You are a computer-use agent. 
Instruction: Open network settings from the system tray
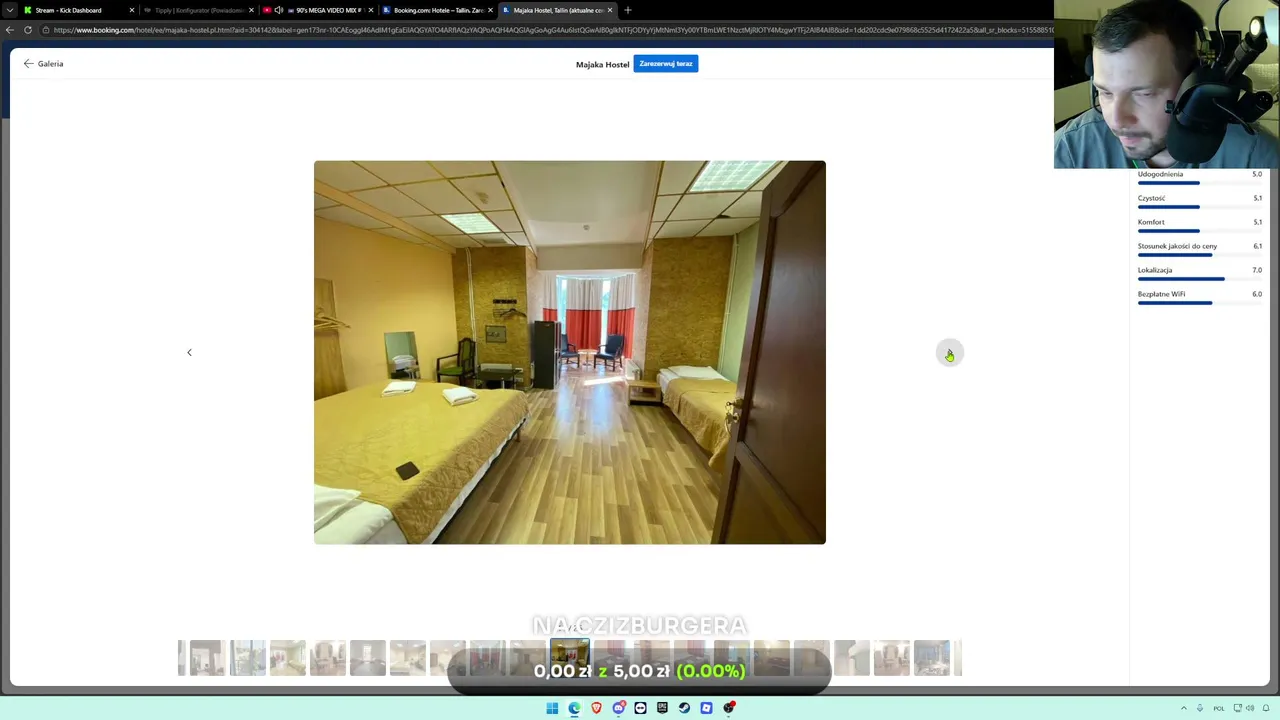click(1237, 708)
